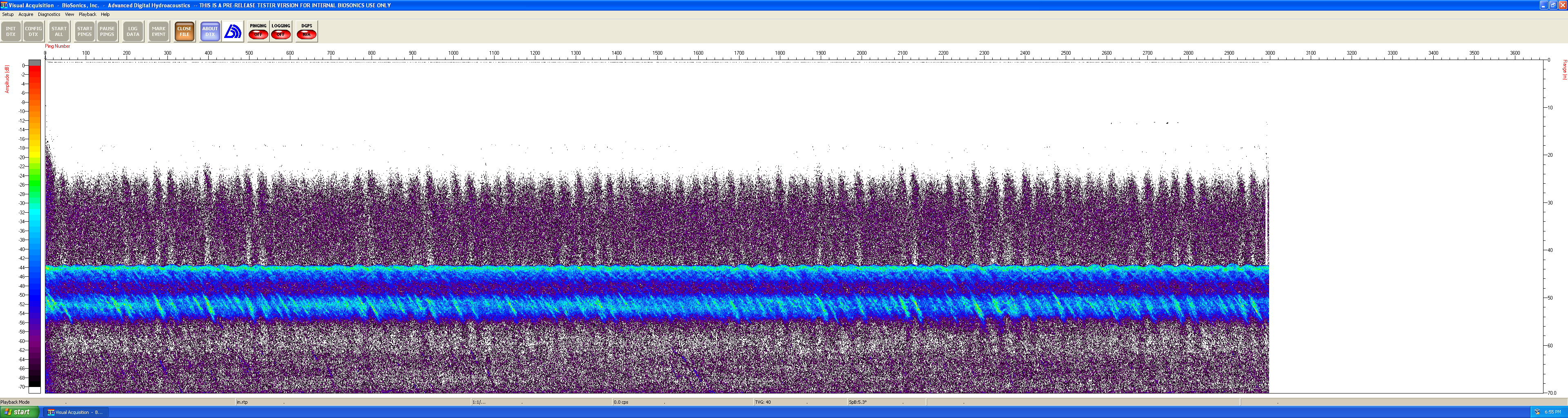1568x418 pixels.
Task: Click the 6:55 PM taskbar clock
Action: pos(1553,412)
